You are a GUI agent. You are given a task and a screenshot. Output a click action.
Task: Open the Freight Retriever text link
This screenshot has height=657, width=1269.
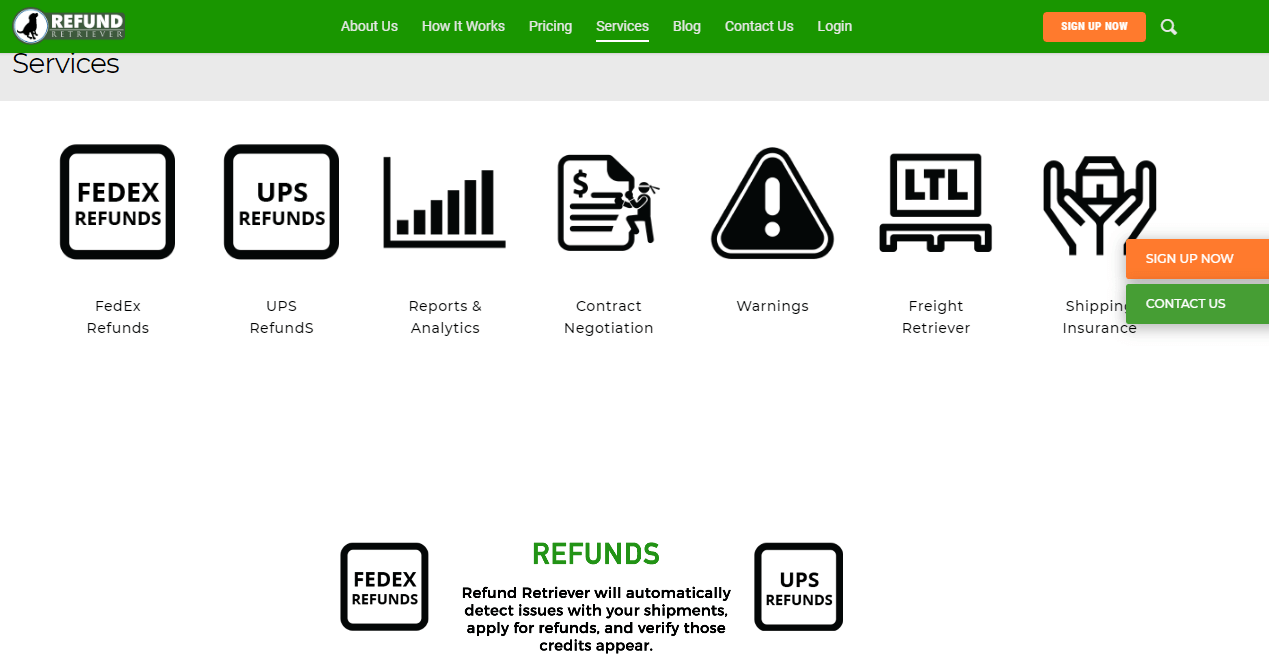pyautogui.click(x=936, y=317)
